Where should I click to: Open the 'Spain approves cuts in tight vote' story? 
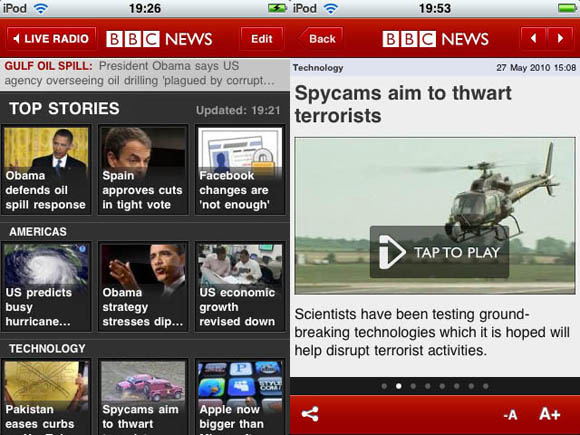[143, 170]
